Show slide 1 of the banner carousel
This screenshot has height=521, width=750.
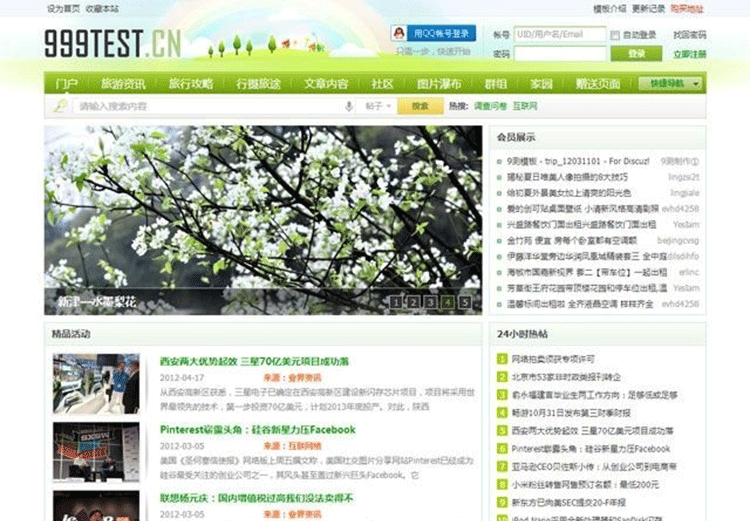click(x=396, y=302)
